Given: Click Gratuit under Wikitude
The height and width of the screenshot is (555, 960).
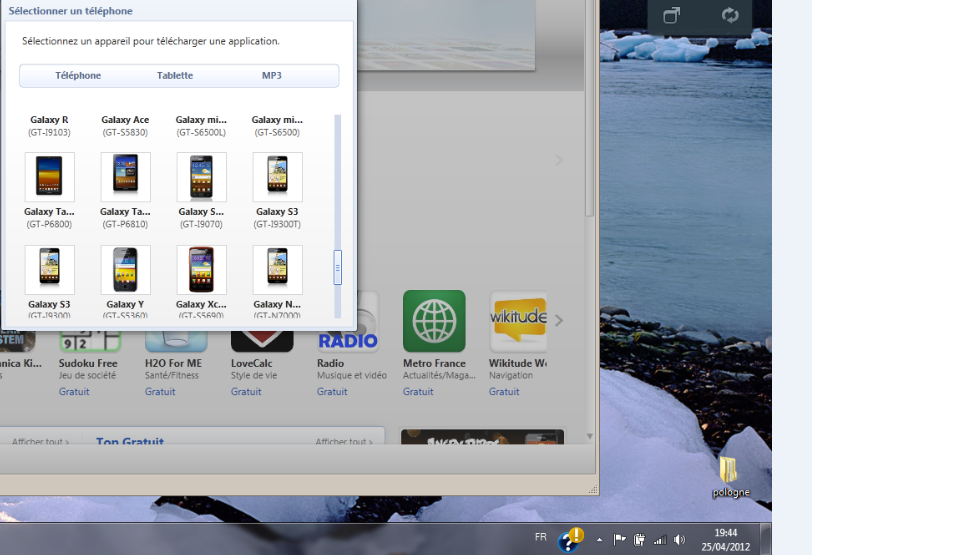Looking at the screenshot, I should (x=504, y=391).
